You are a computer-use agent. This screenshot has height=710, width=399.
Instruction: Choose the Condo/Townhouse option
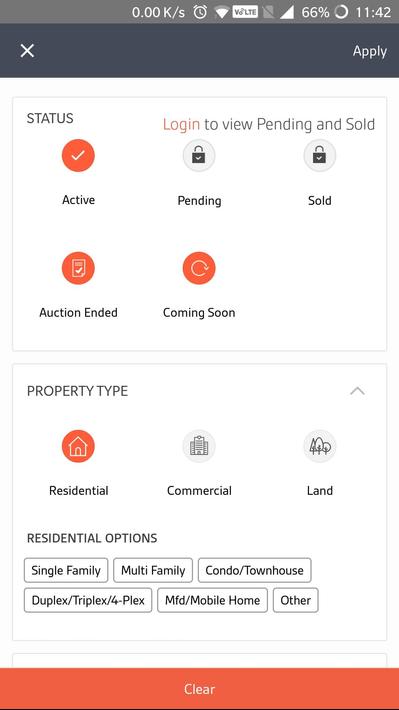click(x=255, y=570)
